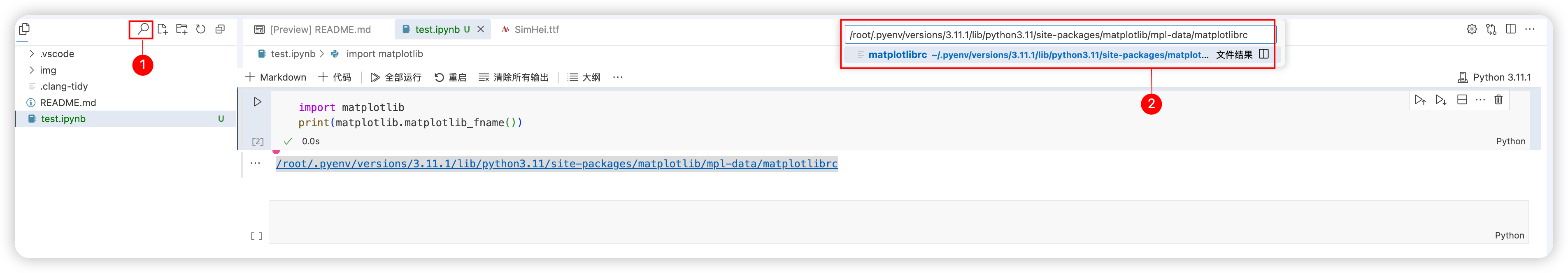1568x273 pixels.
Task: Toggle split editor layout icon
Action: 1510,29
